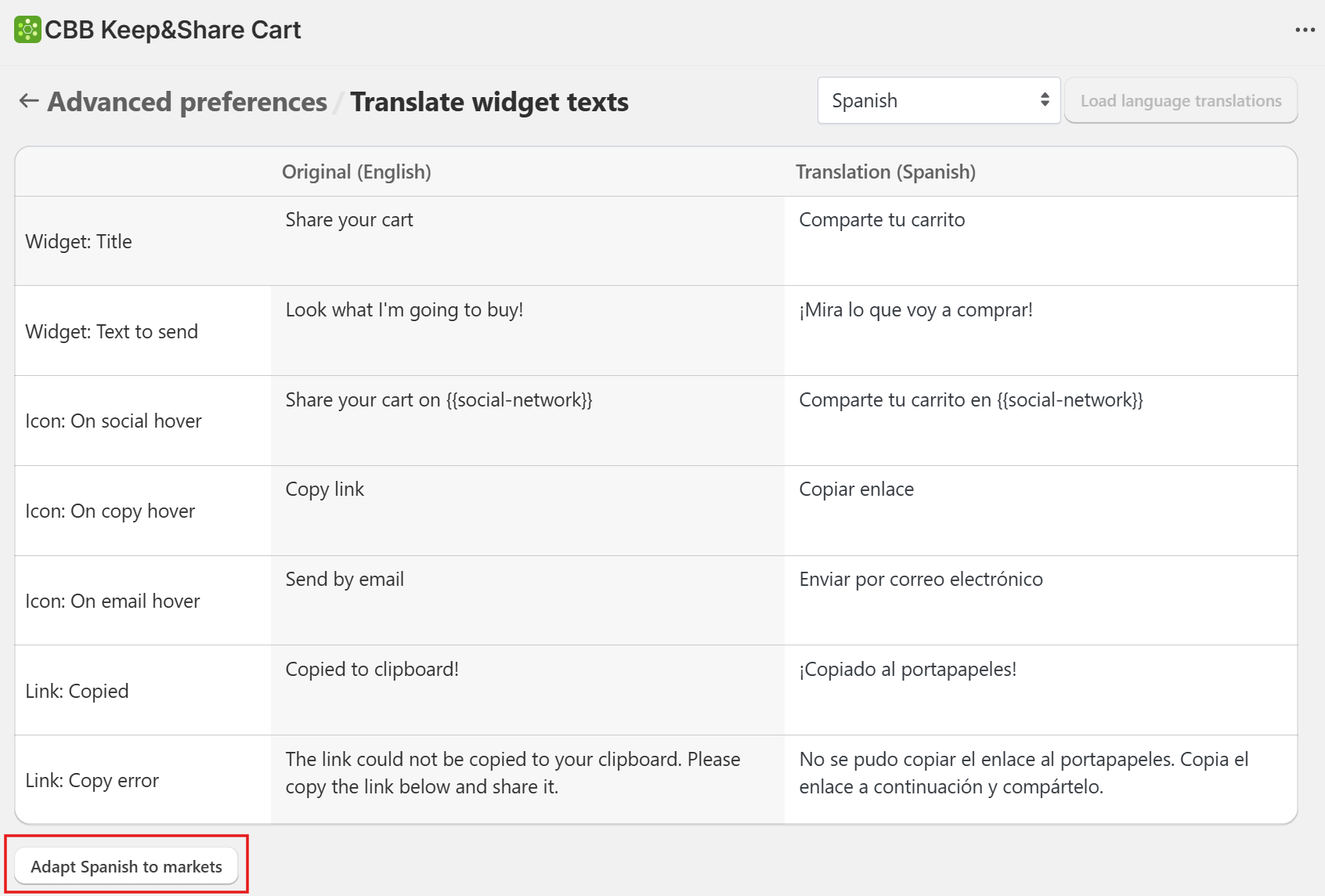The image size is (1325, 896).
Task: Click the Share your cart original text
Action: 349,220
